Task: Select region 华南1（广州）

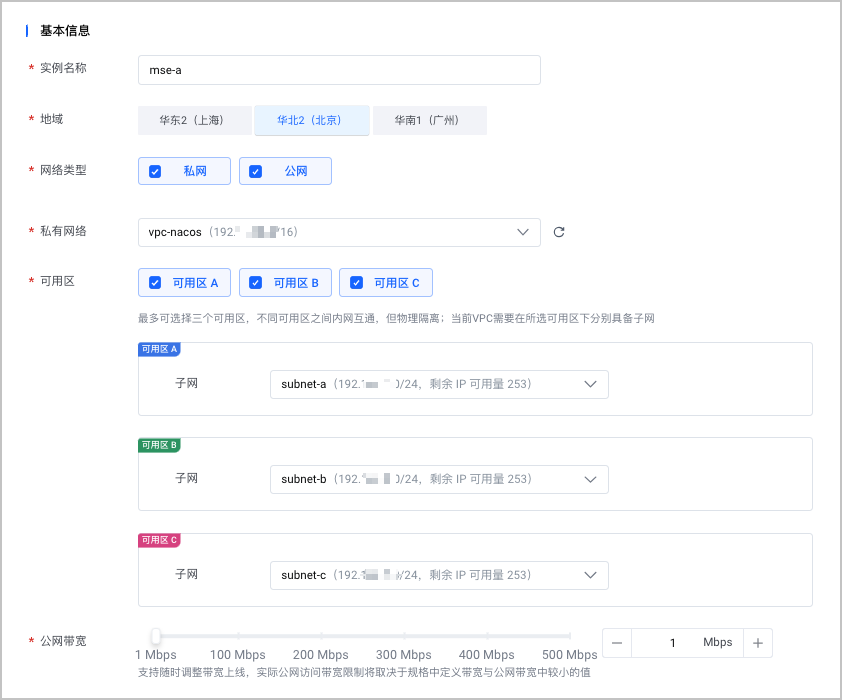Action: pos(430,120)
